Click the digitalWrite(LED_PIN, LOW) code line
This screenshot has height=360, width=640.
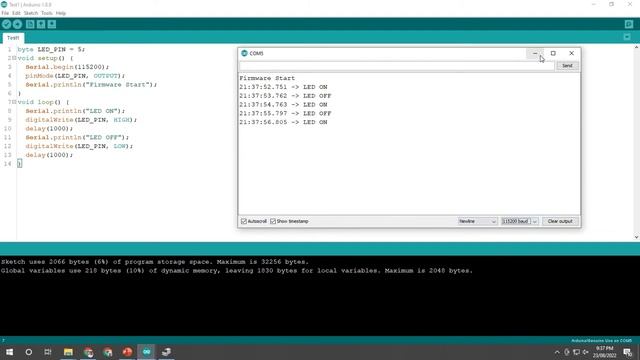coord(79,146)
